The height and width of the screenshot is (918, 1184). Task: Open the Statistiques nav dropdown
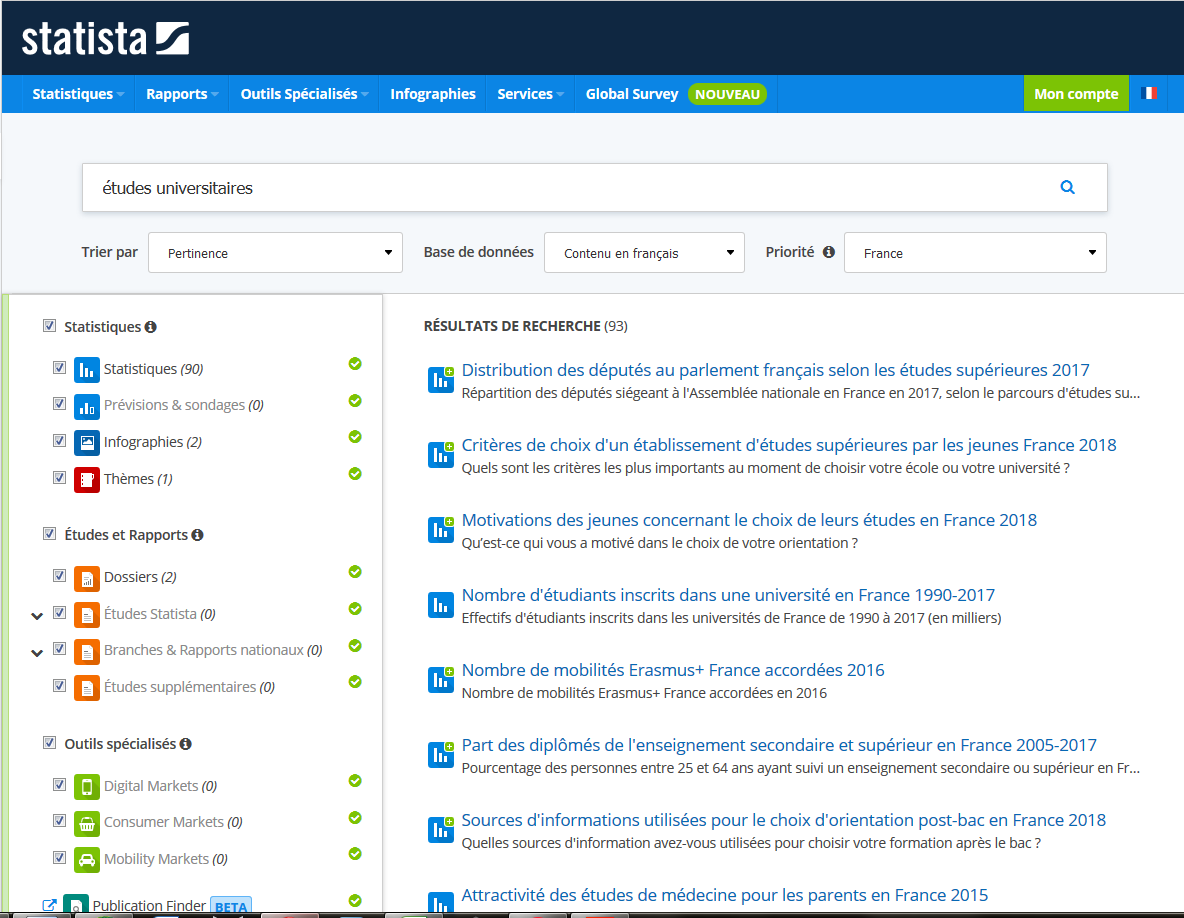(x=78, y=94)
